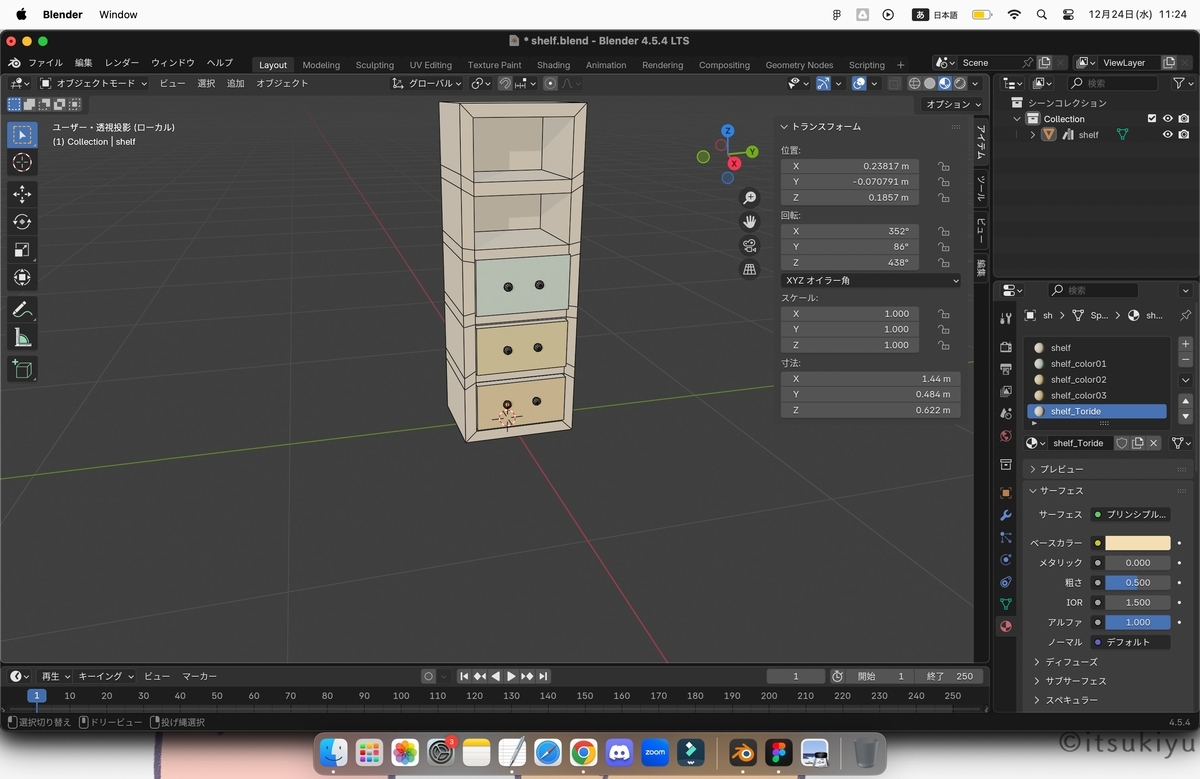This screenshot has height=779, width=1200.
Task: Click the viewport zoom magnifier icon
Action: point(750,198)
